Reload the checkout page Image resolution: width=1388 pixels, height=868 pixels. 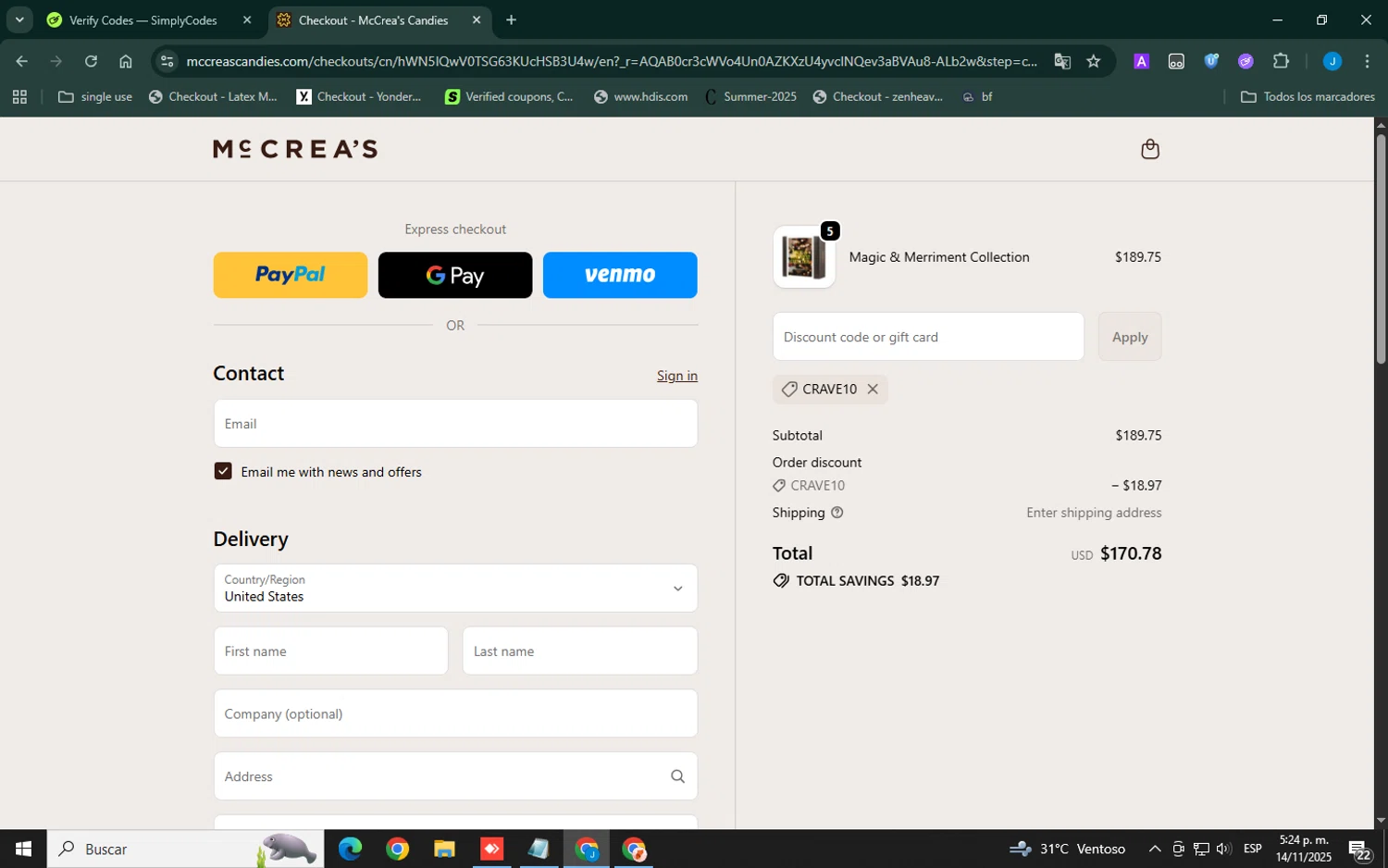(91, 62)
